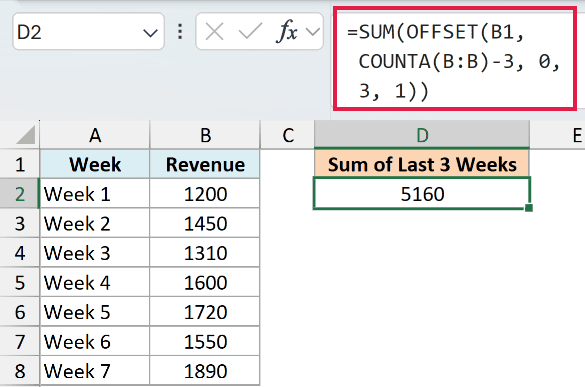Select revenue cell with 1600
This screenshot has height=387, width=585.
coord(205,282)
